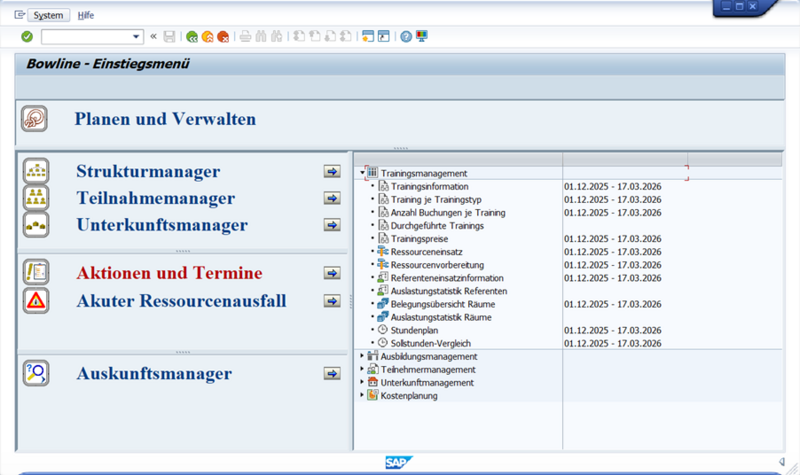Select Ressourceneinsatz tree entry
Viewport: 800px width, 475px height.
427,252
